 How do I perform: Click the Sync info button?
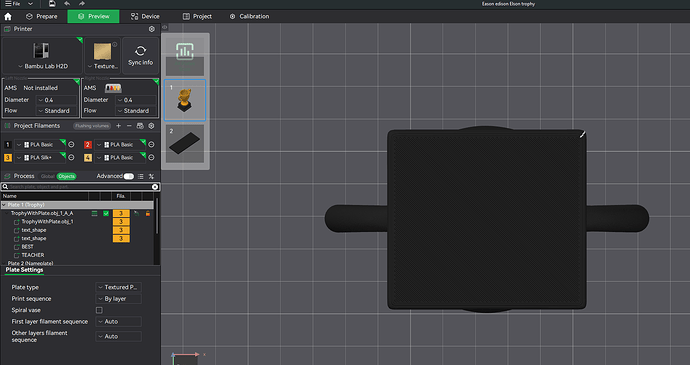coord(140,55)
